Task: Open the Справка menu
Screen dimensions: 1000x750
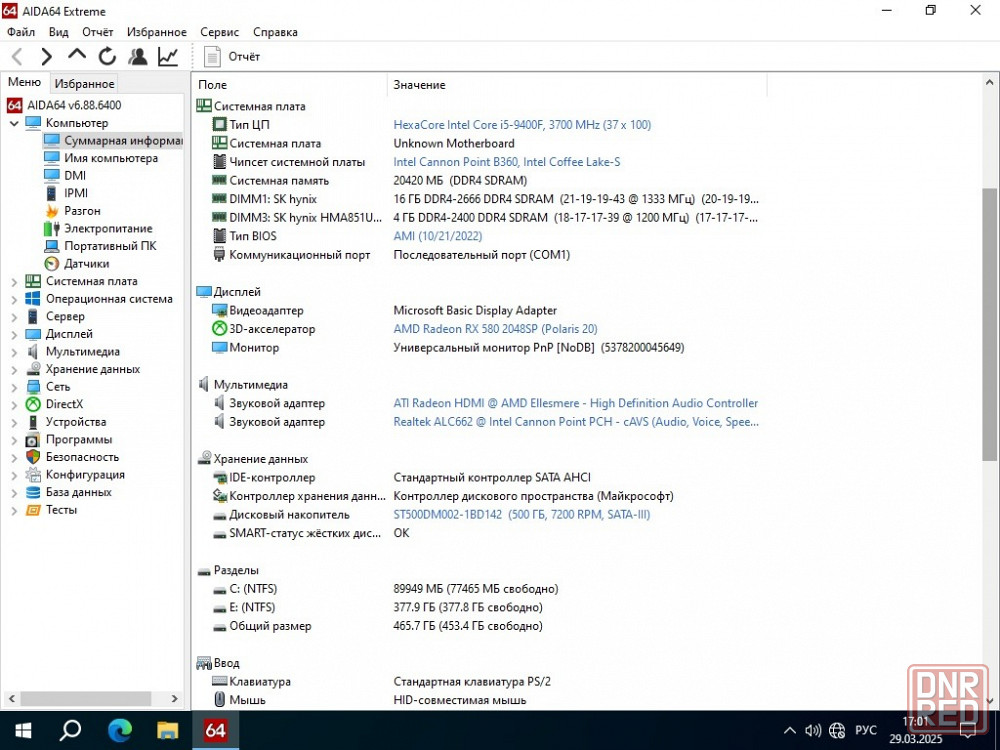Action: tap(276, 32)
